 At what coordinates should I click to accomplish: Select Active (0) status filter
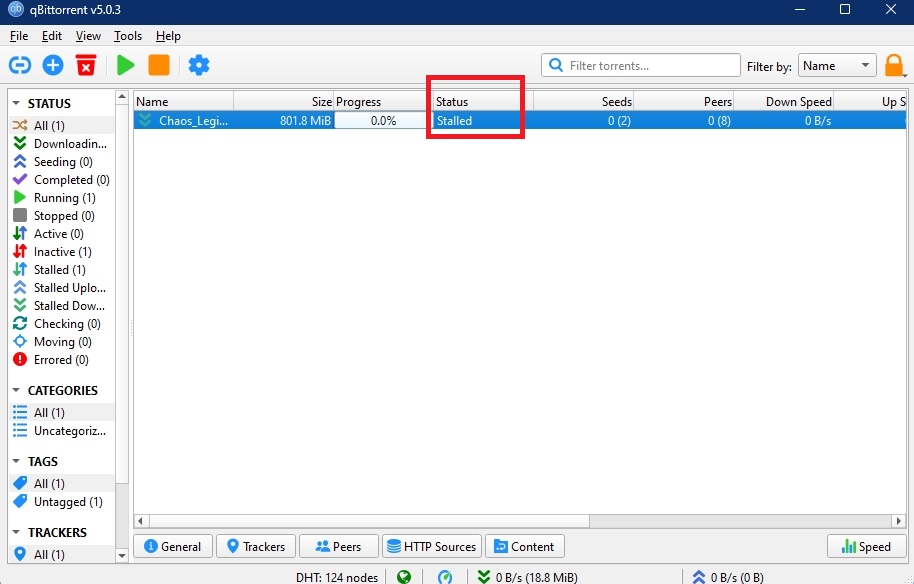click(x=61, y=234)
